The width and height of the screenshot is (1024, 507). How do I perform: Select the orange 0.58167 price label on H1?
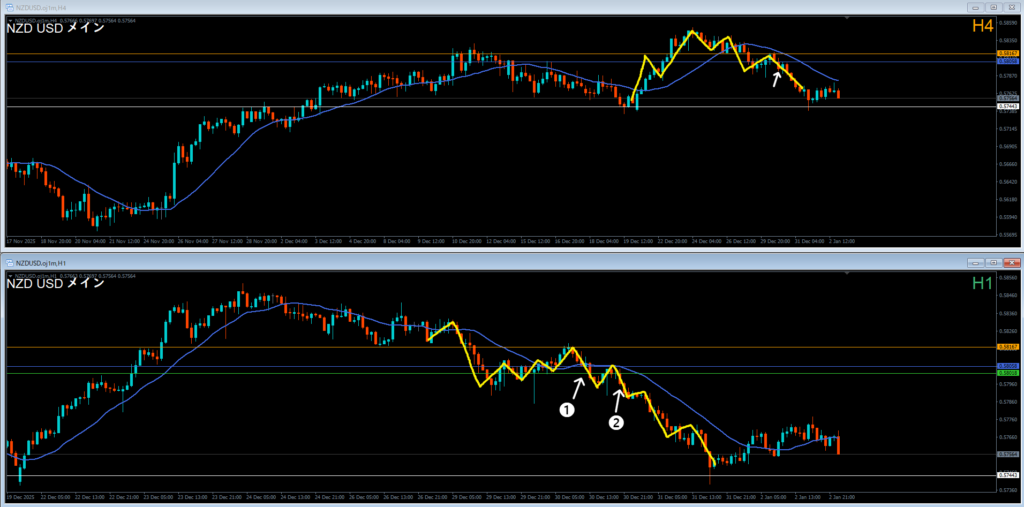coord(1007,347)
